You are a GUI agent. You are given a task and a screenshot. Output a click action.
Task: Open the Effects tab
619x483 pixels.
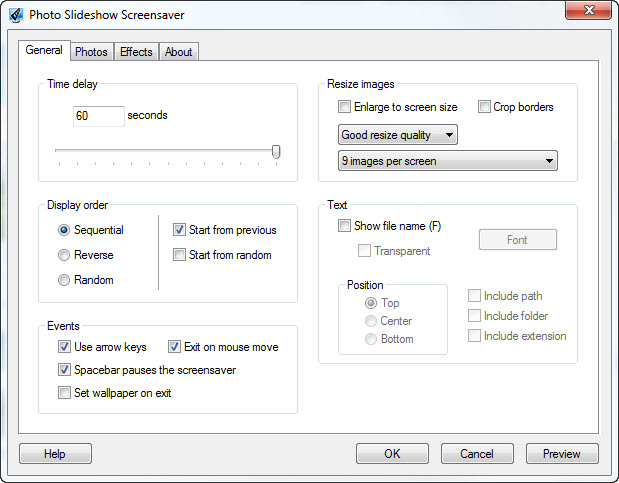tap(135, 52)
